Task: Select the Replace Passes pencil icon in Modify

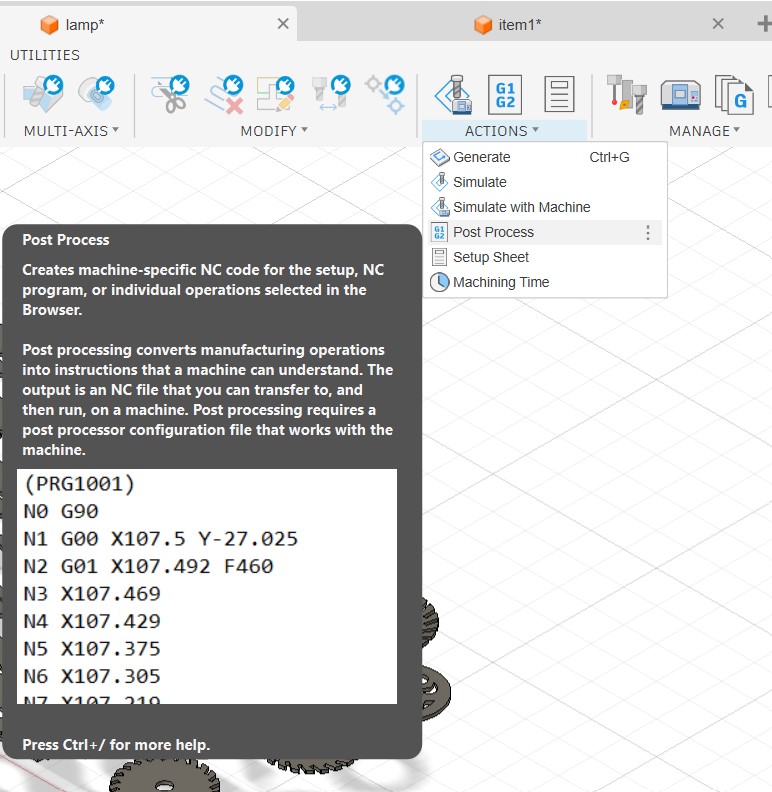Action: (x=275, y=93)
